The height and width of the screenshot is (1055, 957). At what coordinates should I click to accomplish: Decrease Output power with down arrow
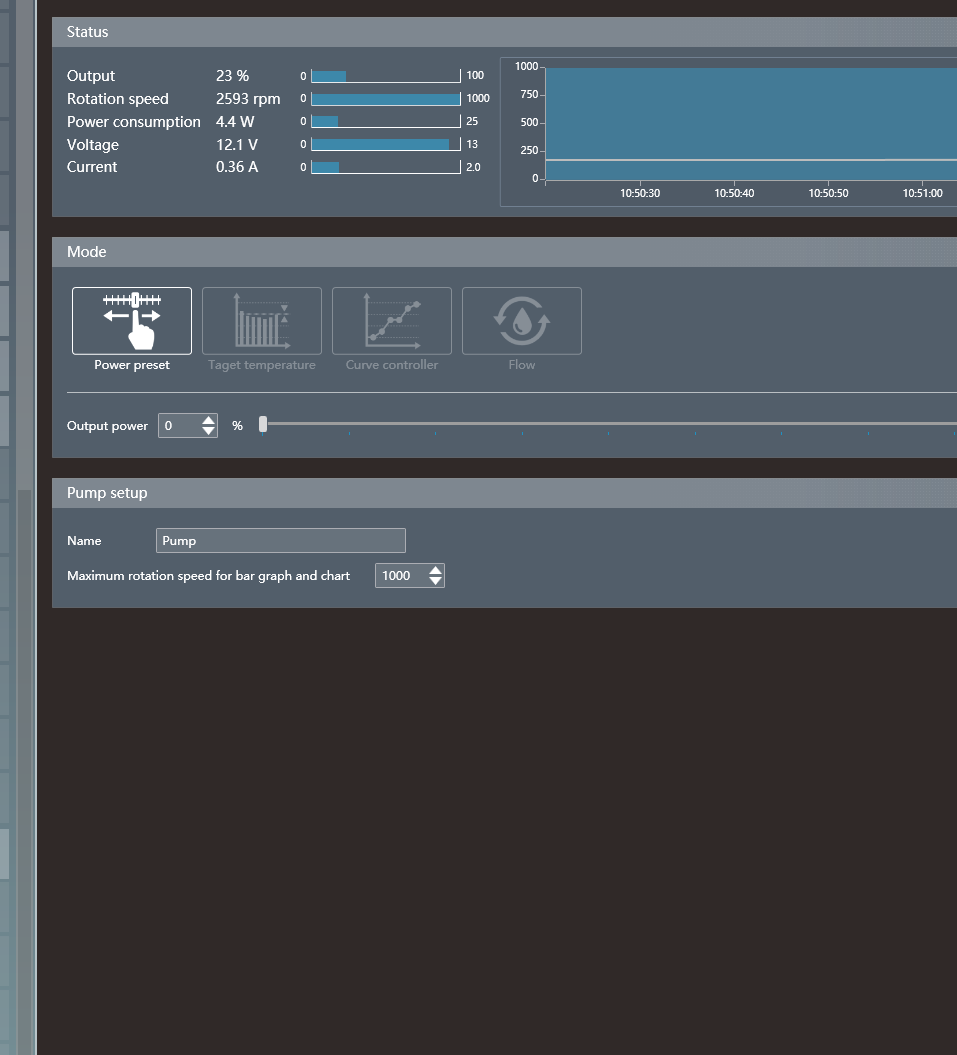pyautogui.click(x=208, y=431)
